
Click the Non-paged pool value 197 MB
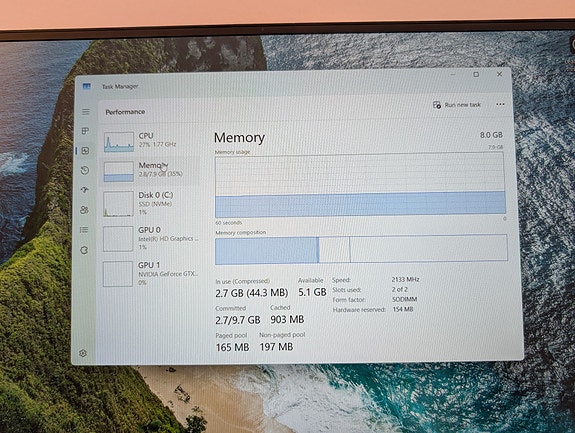click(276, 346)
